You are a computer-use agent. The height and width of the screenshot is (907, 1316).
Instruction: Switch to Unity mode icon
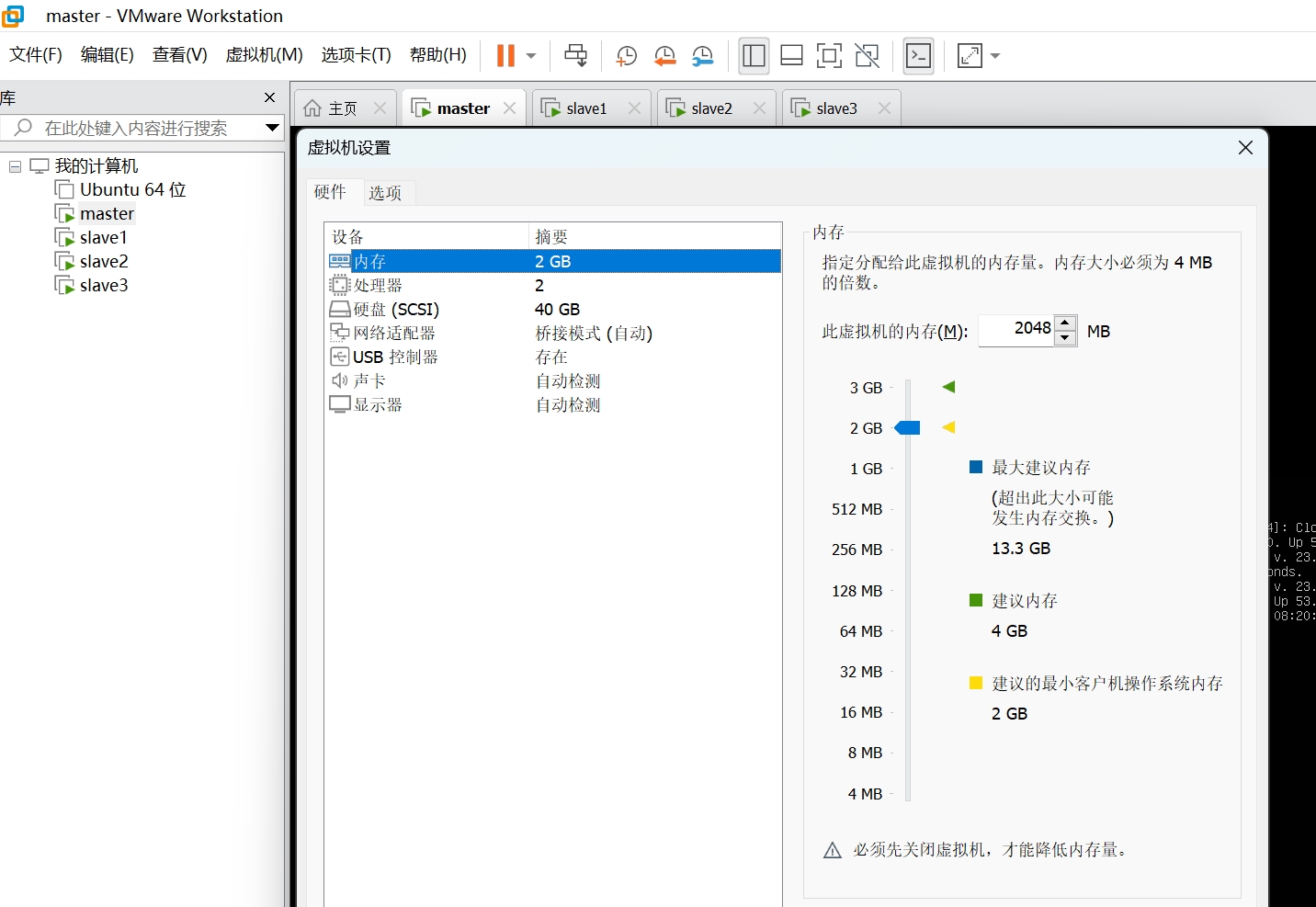pos(867,55)
